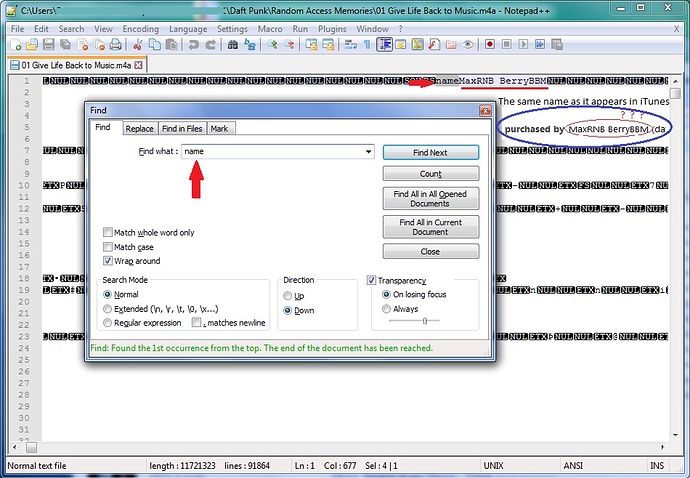Uncheck the Transparency checkbox
This screenshot has height=478, width=690.
[x=371, y=280]
